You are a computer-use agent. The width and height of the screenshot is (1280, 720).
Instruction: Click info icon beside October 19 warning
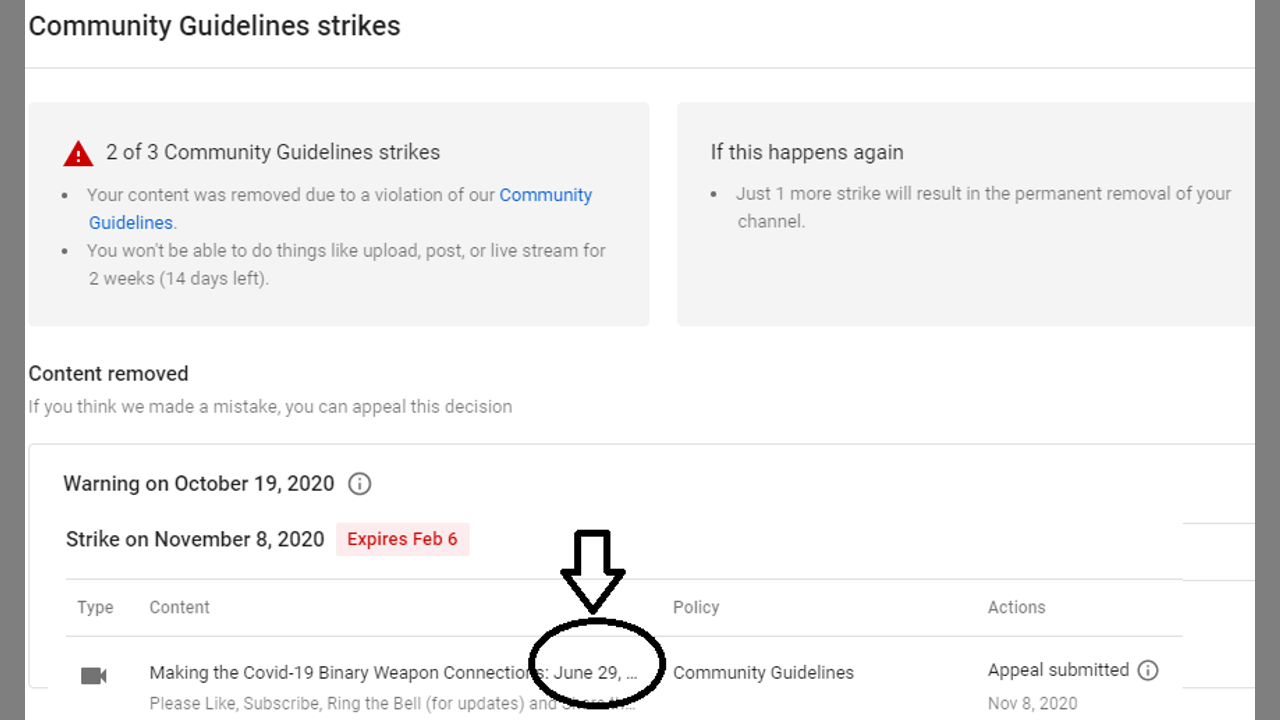click(359, 484)
